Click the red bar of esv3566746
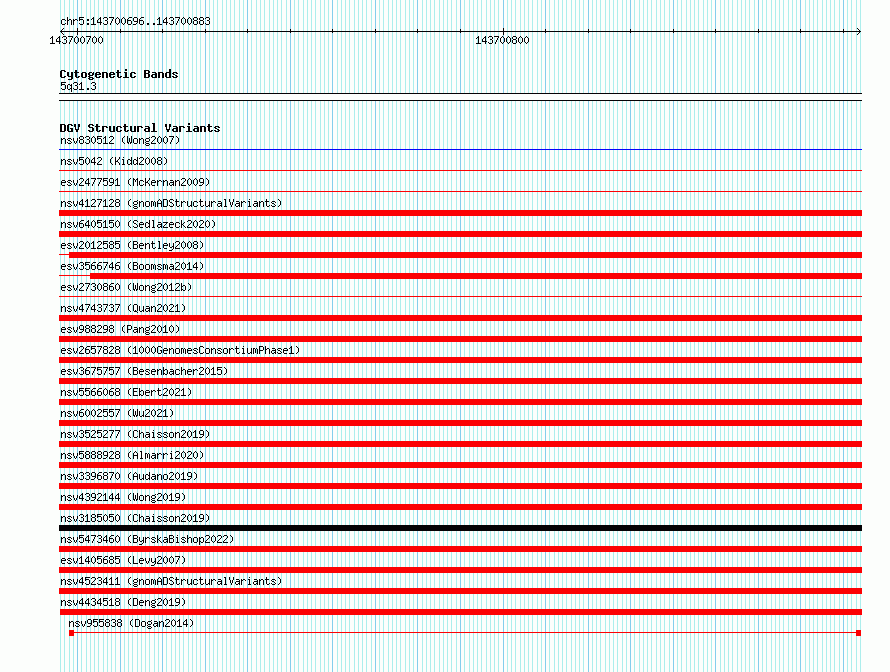The width and height of the screenshot is (890, 672). pos(476,276)
